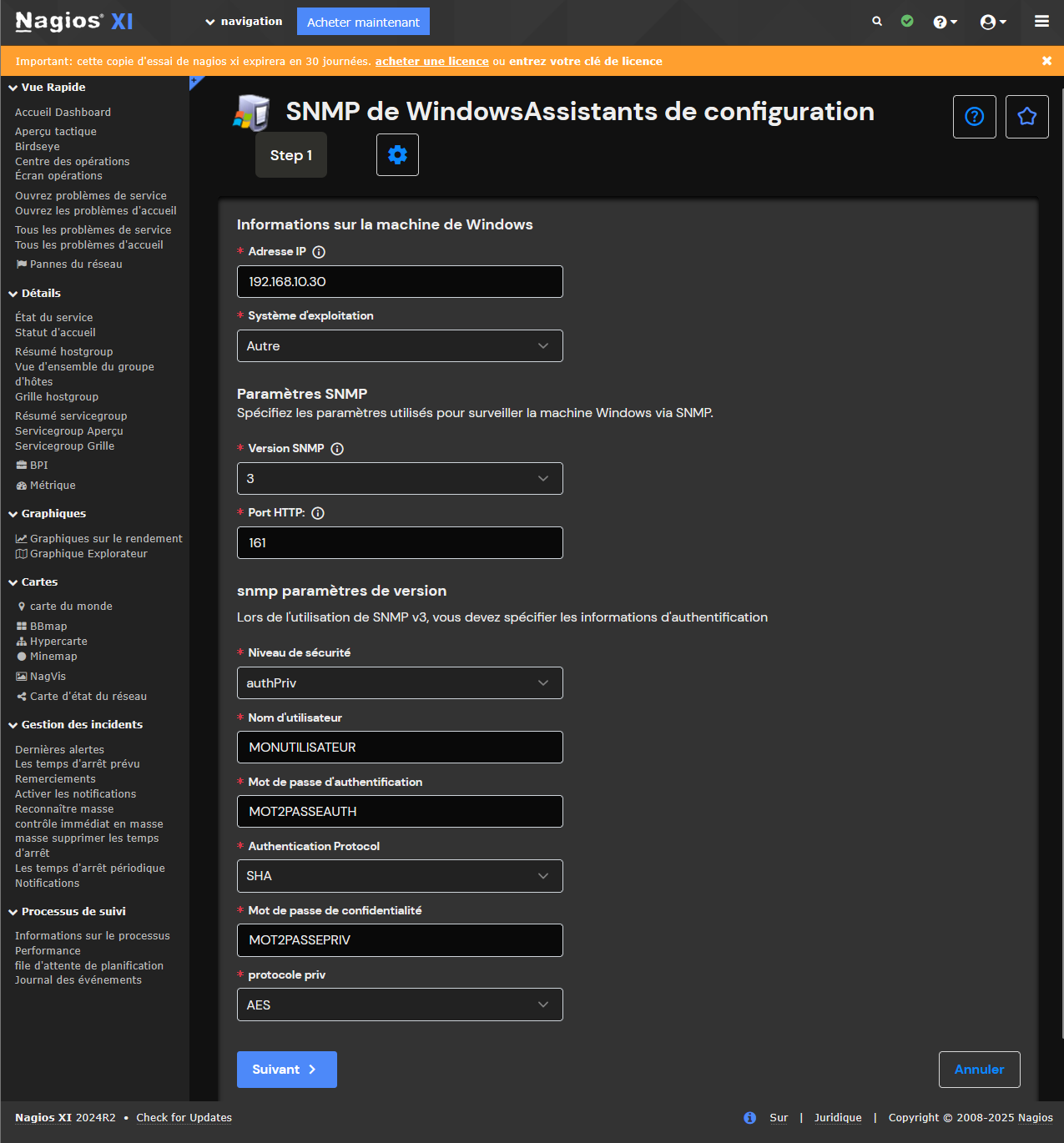Image resolution: width=1064 pixels, height=1143 pixels.
Task: Add wizard to favorites with star icon
Action: [1026, 117]
